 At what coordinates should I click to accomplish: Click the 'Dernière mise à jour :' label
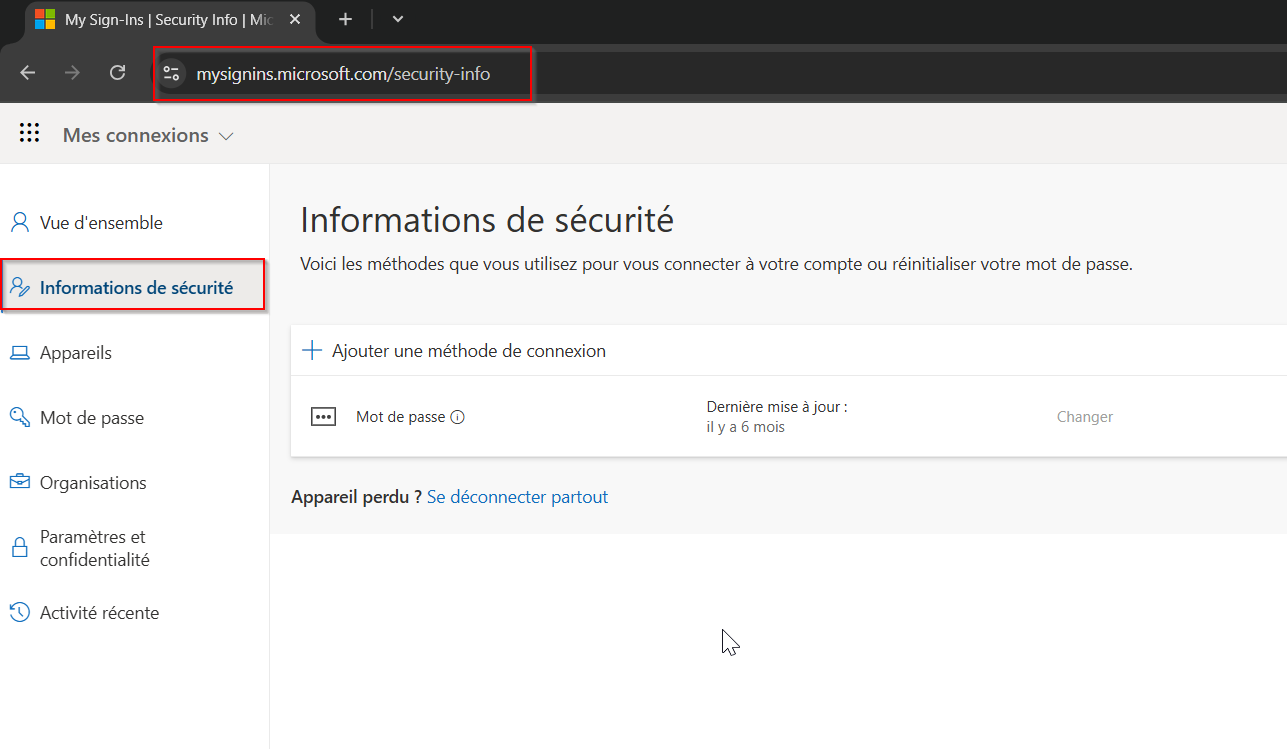777,407
